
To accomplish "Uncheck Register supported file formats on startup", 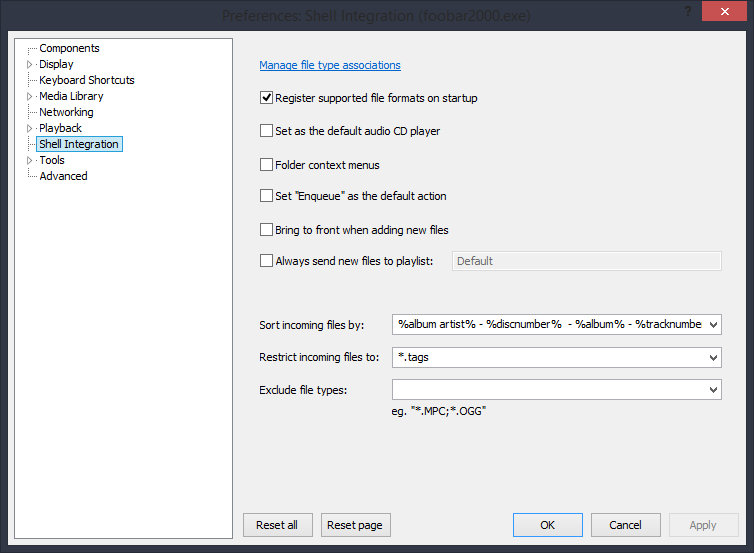I will coord(266,98).
